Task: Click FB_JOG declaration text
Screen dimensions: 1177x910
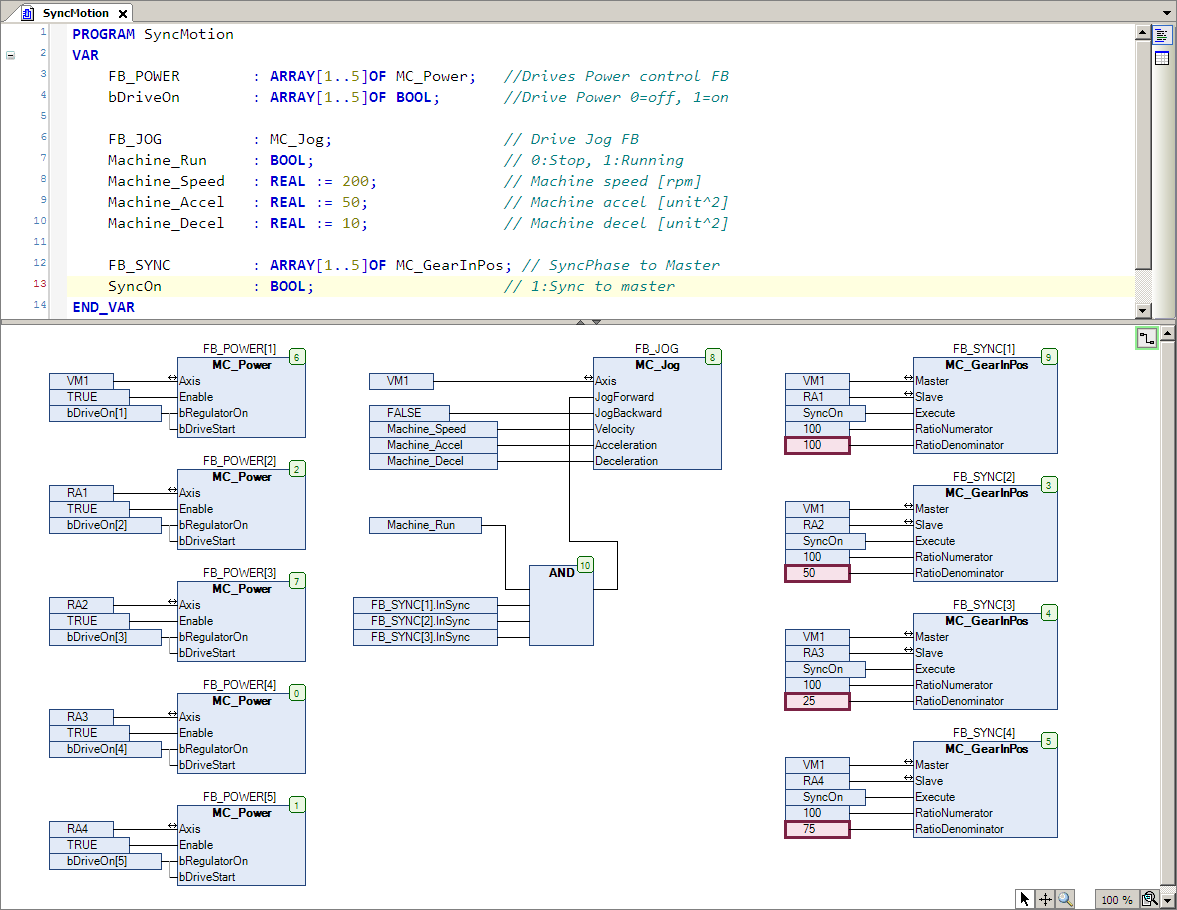Action: 135,139
